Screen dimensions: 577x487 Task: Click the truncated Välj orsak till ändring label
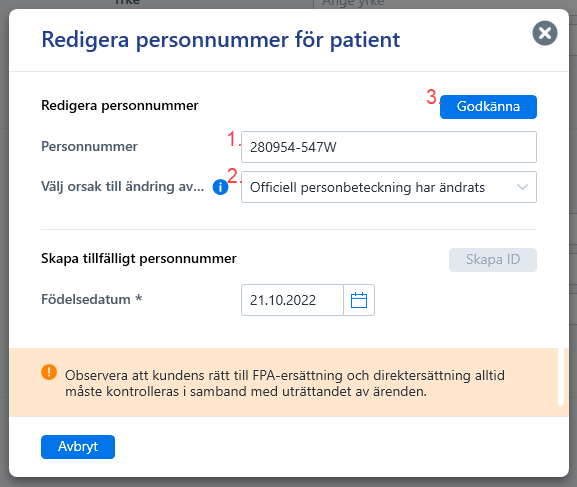(123, 186)
